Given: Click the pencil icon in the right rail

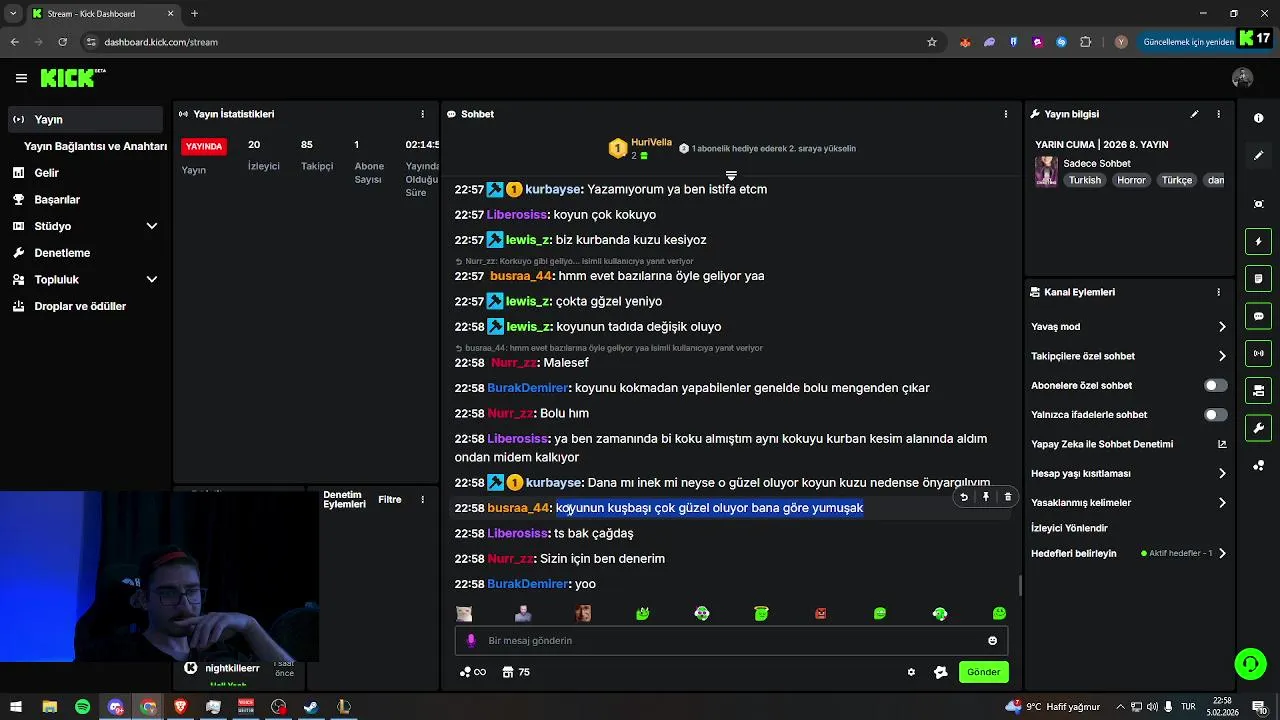Looking at the screenshot, I should (1258, 156).
